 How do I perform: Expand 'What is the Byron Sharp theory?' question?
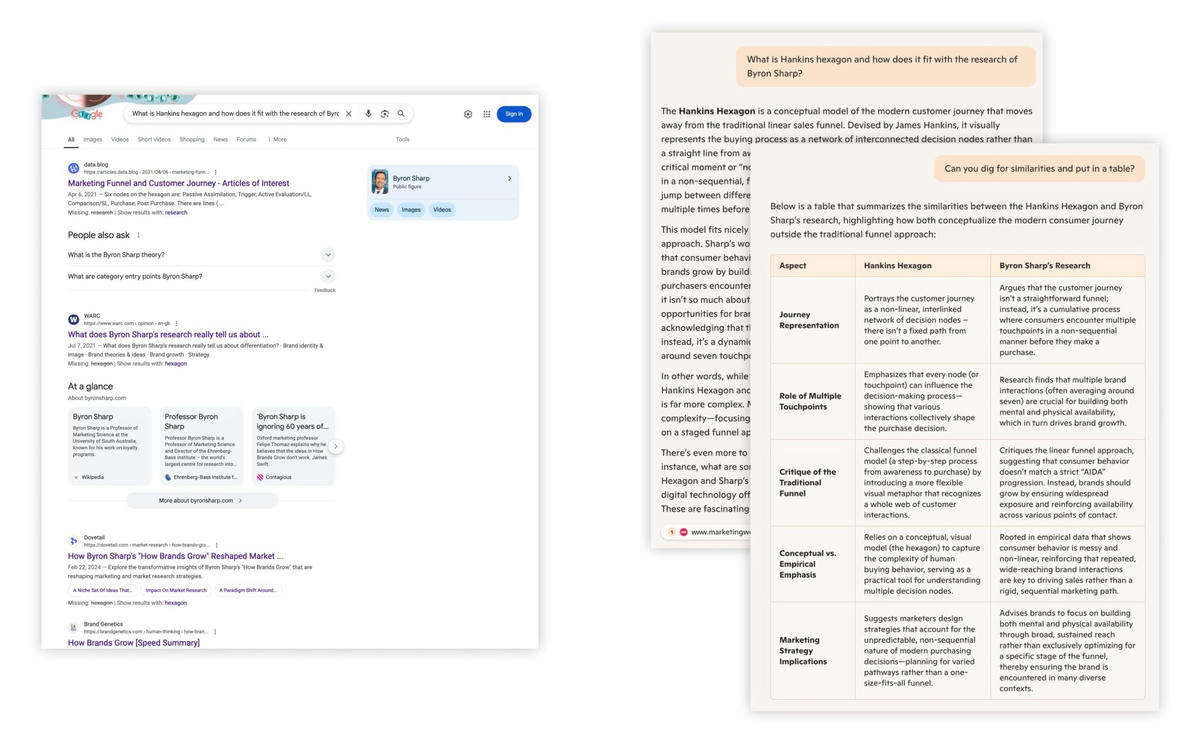click(201, 255)
